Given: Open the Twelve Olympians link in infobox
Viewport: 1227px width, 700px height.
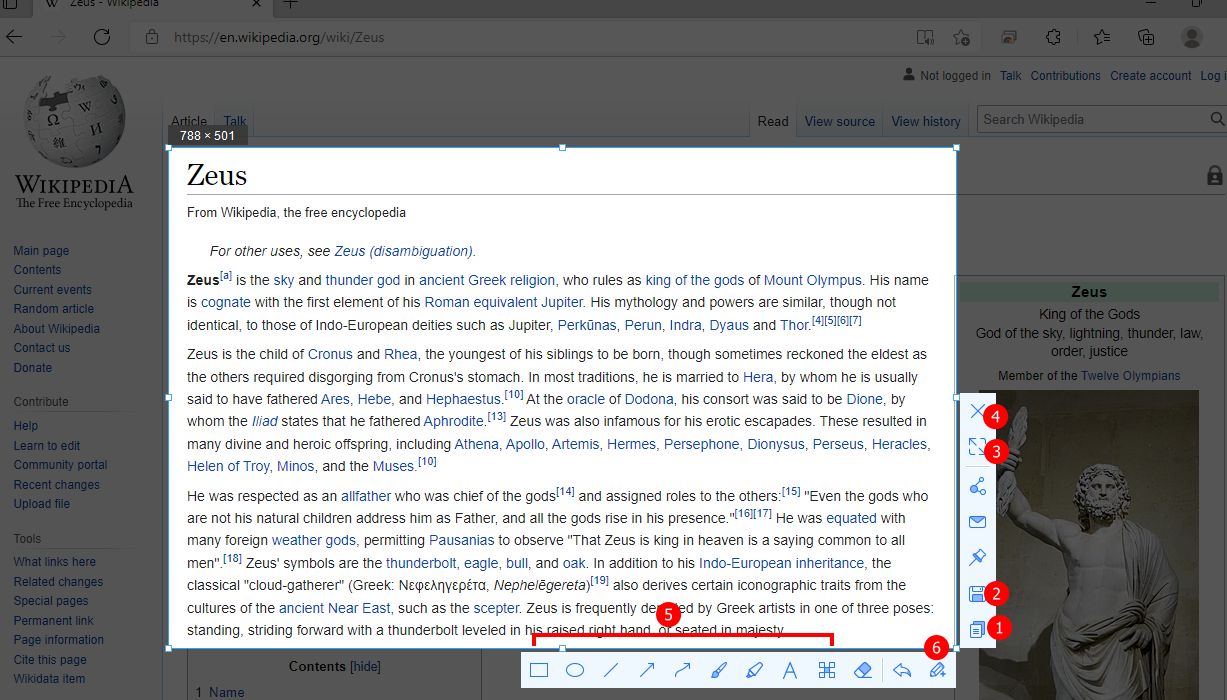Looking at the screenshot, I should point(1130,376).
